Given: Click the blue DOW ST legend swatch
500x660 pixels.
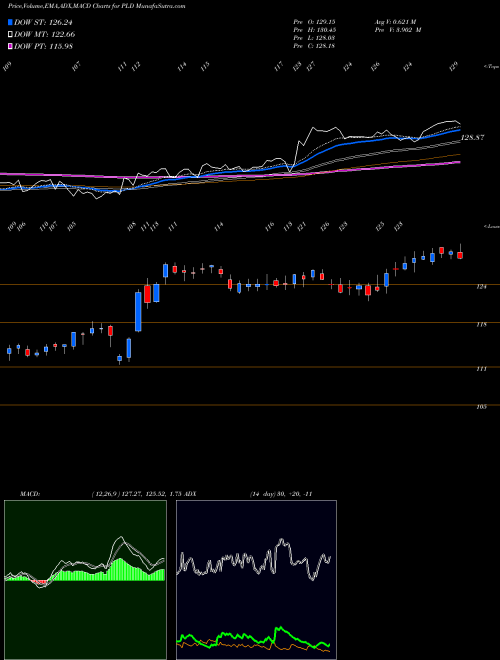Looking at the screenshot, I should click(x=10, y=22).
